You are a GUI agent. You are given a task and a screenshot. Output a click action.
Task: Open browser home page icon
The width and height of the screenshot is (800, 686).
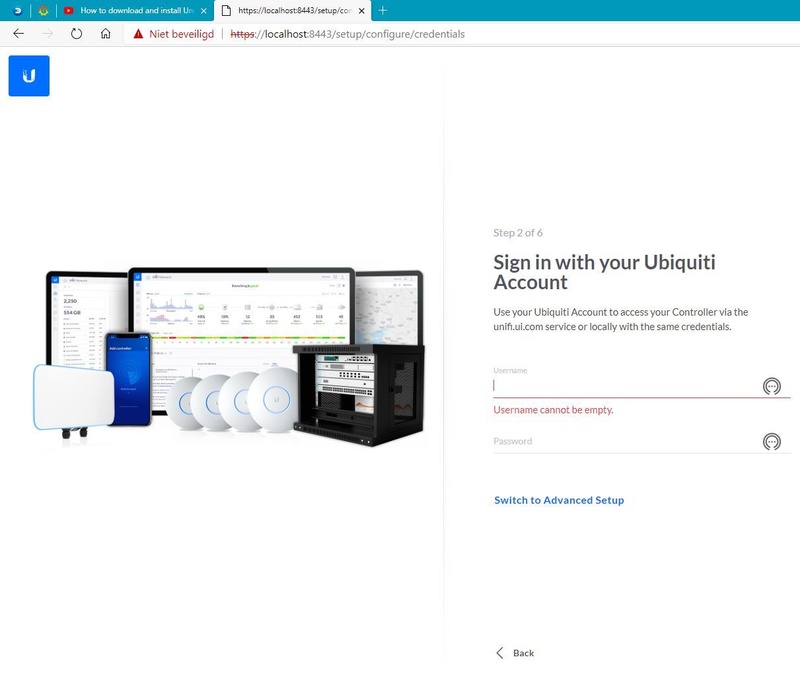pos(106,34)
